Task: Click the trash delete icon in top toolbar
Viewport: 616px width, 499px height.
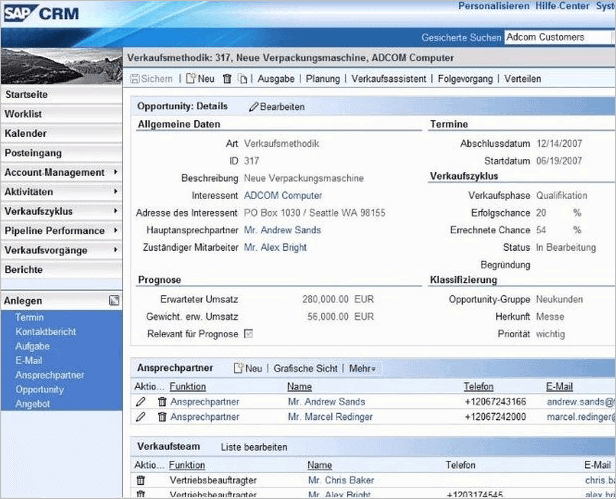Action: click(x=227, y=78)
